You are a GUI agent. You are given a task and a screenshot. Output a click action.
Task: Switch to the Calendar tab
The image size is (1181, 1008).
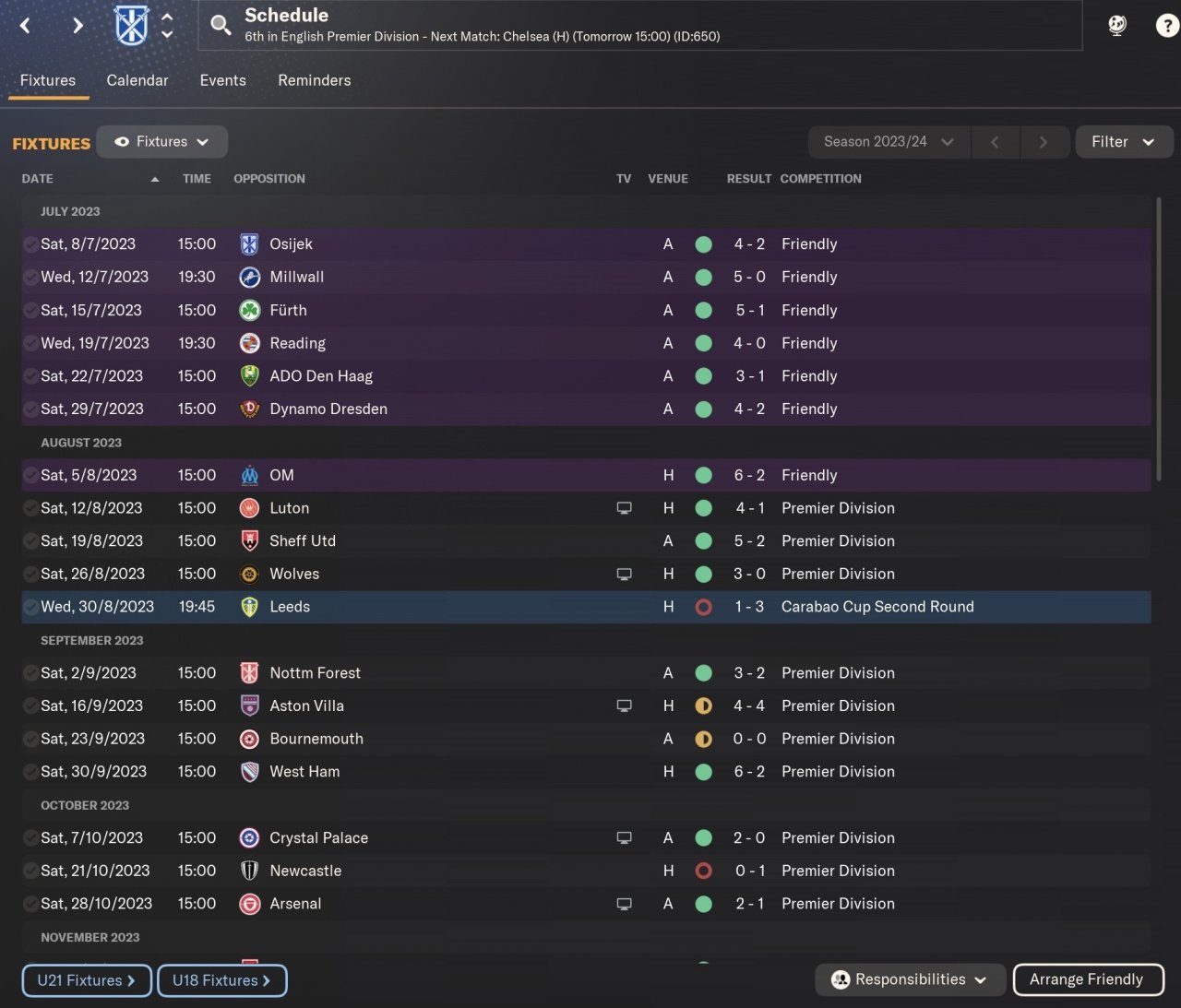coord(137,80)
